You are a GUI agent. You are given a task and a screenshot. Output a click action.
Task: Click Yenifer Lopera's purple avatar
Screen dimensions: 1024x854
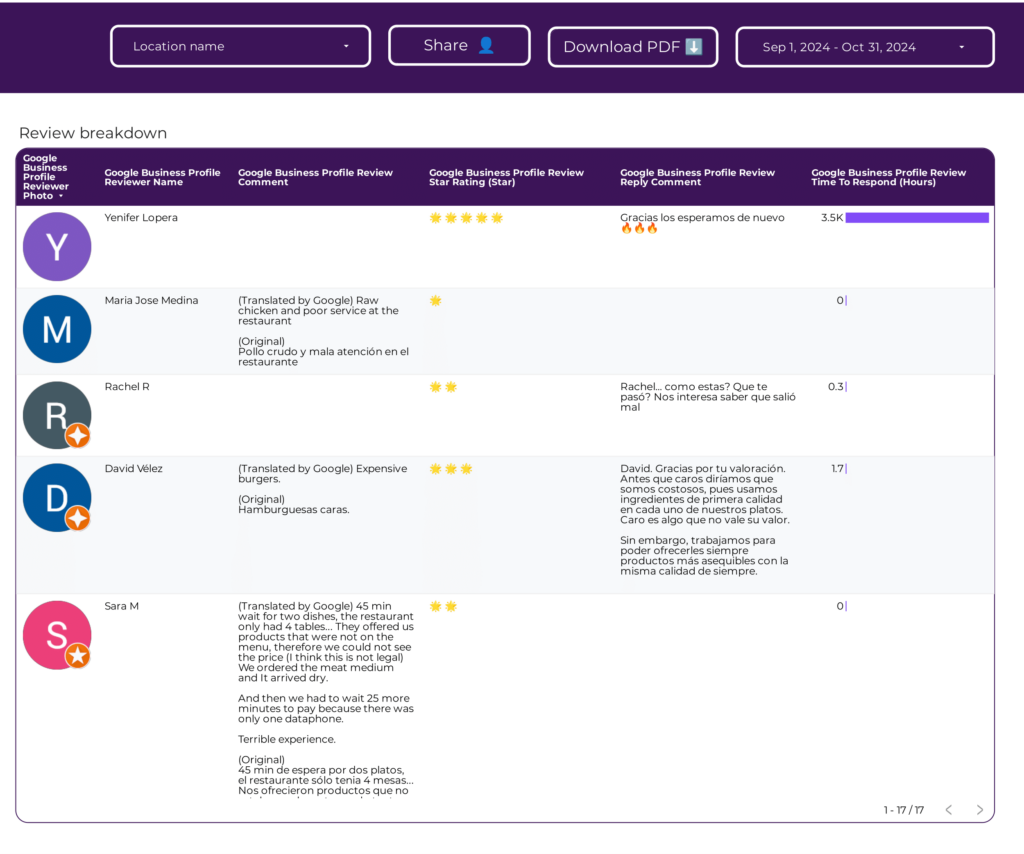pos(57,246)
